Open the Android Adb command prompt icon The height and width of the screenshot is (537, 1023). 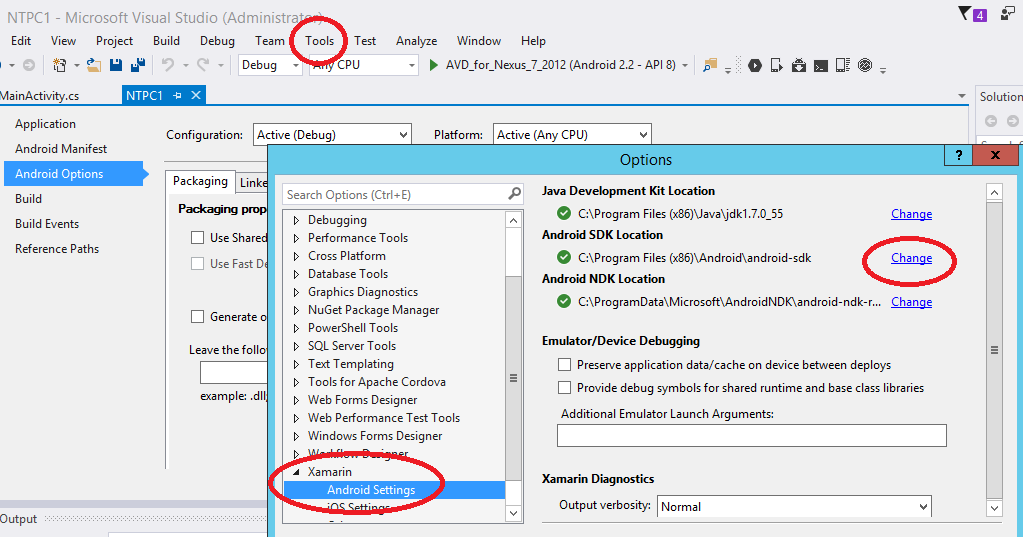coord(821,65)
